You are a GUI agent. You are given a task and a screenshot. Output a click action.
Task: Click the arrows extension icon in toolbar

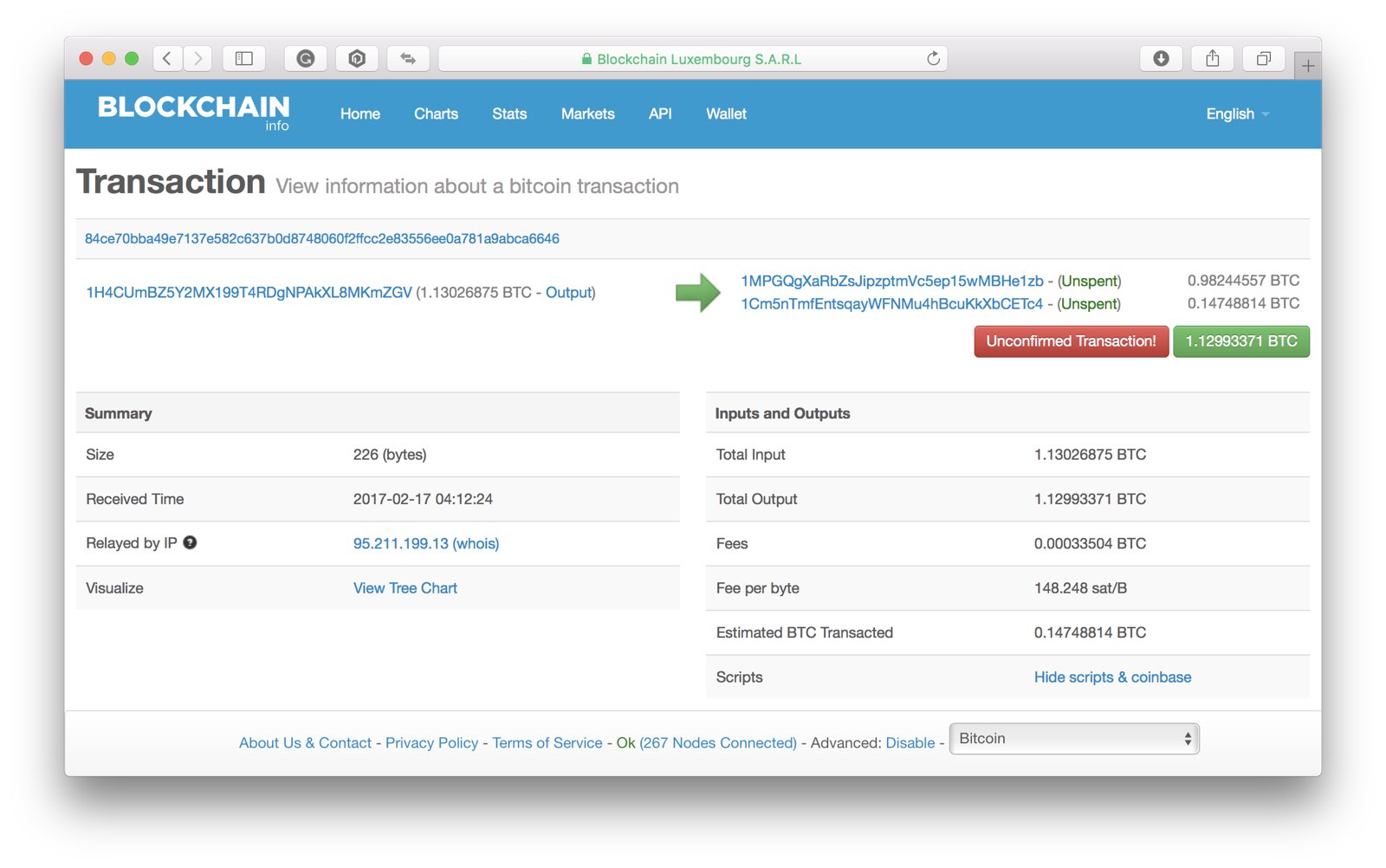pyautogui.click(x=408, y=58)
